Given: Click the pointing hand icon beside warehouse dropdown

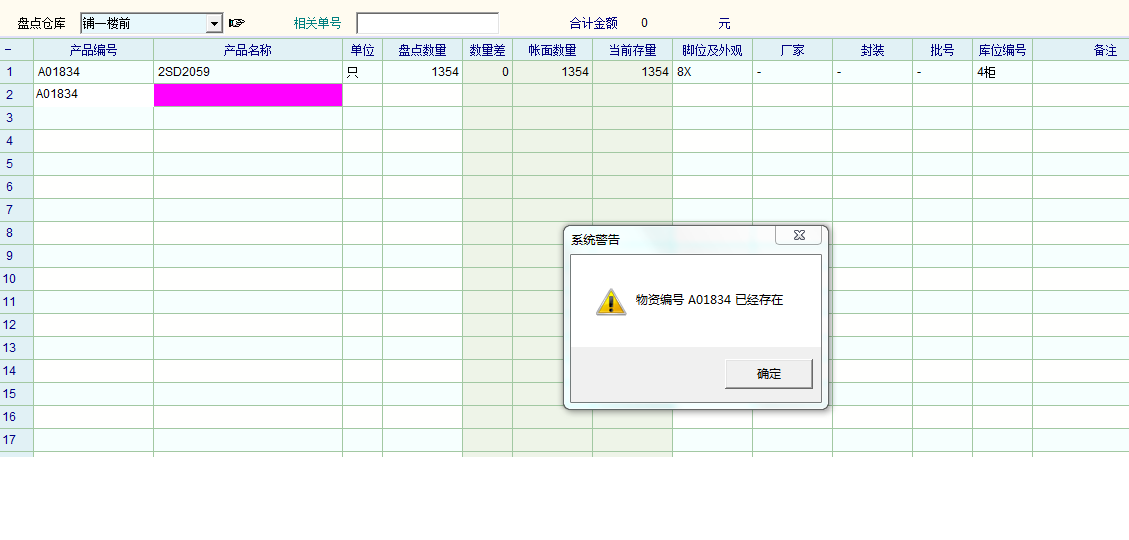Looking at the screenshot, I should (x=236, y=23).
